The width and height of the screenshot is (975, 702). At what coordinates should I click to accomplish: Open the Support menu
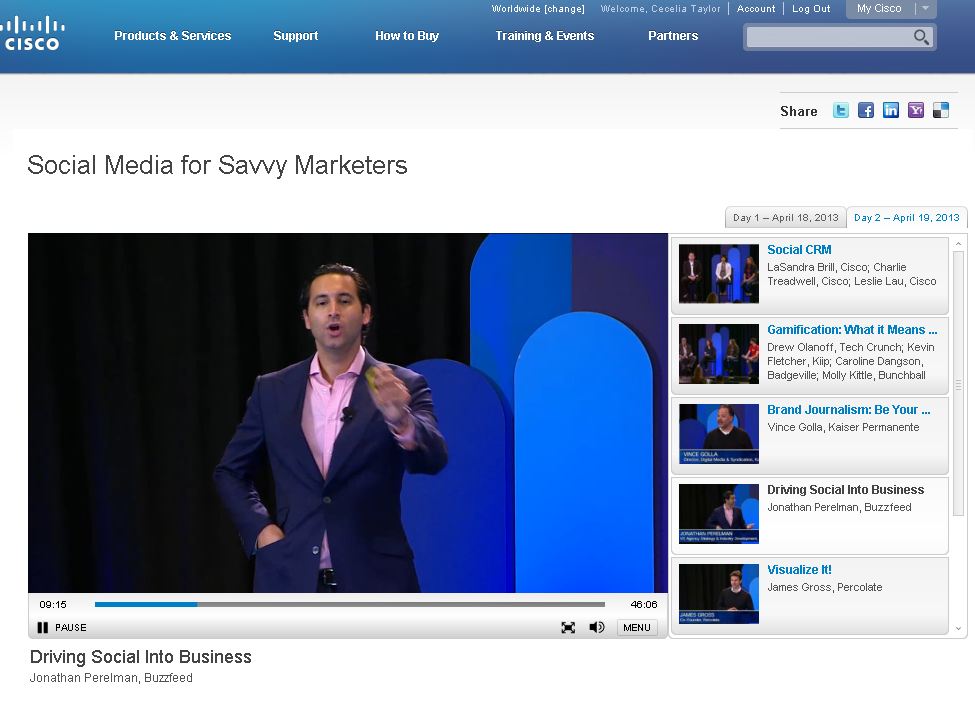click(295, 35)
